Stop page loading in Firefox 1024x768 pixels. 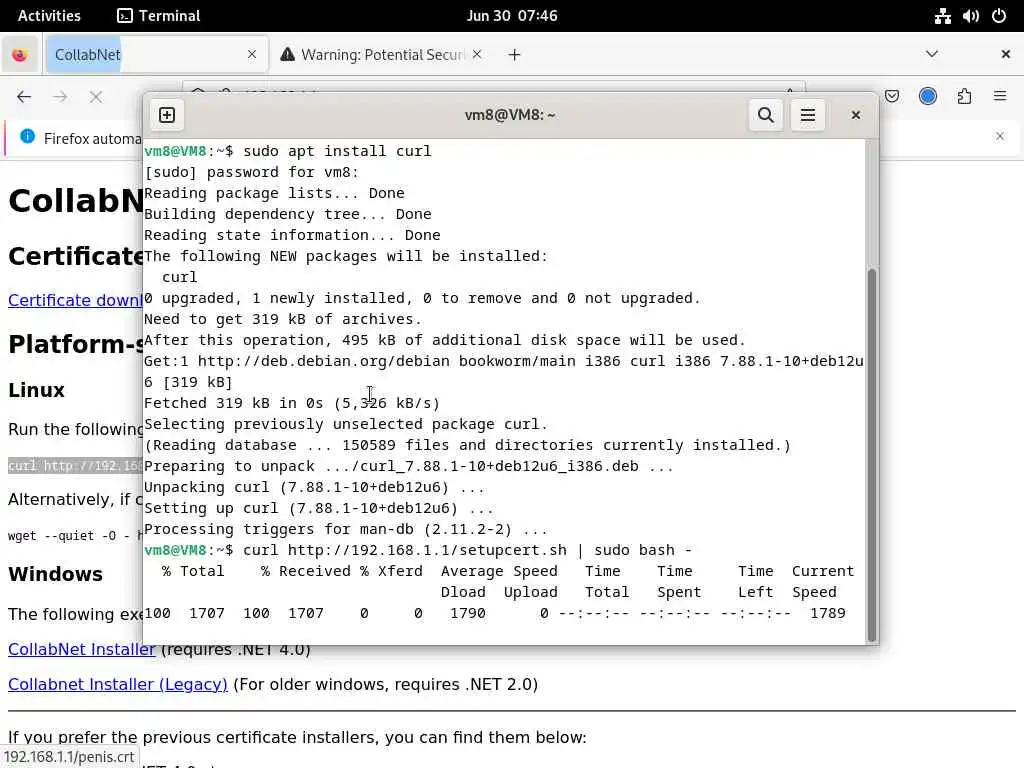(x=96, y=97)
